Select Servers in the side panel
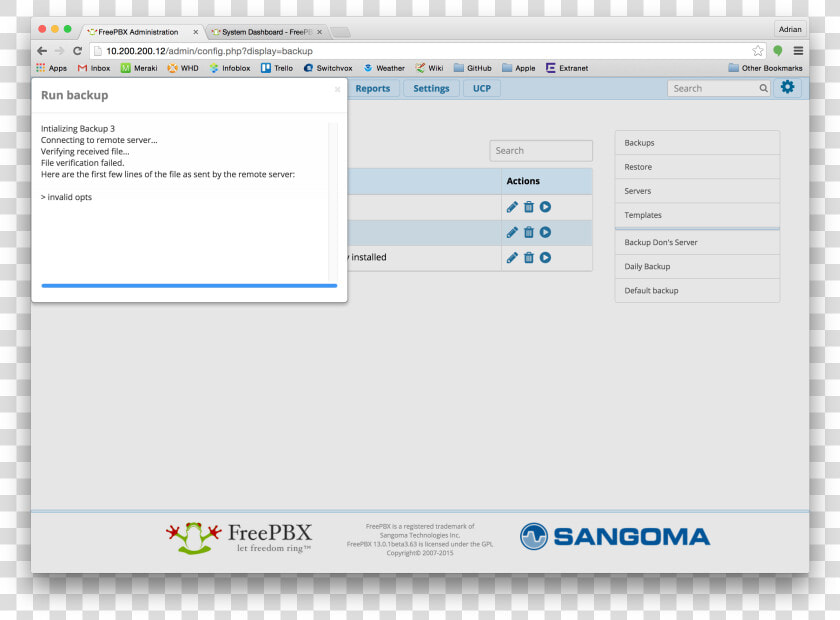840x620 pixels. click(697, 191)
